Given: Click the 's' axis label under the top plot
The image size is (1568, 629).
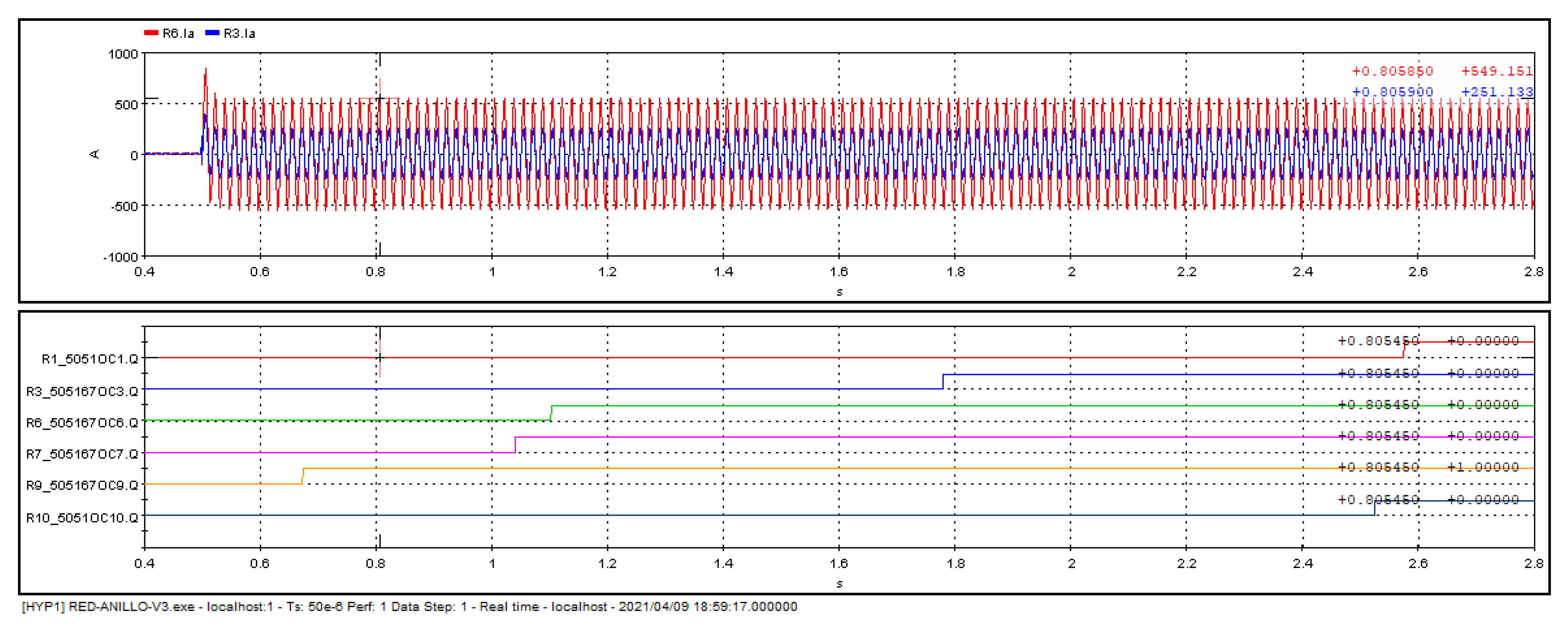Looking at the screenshot, I should pos(839,292).
